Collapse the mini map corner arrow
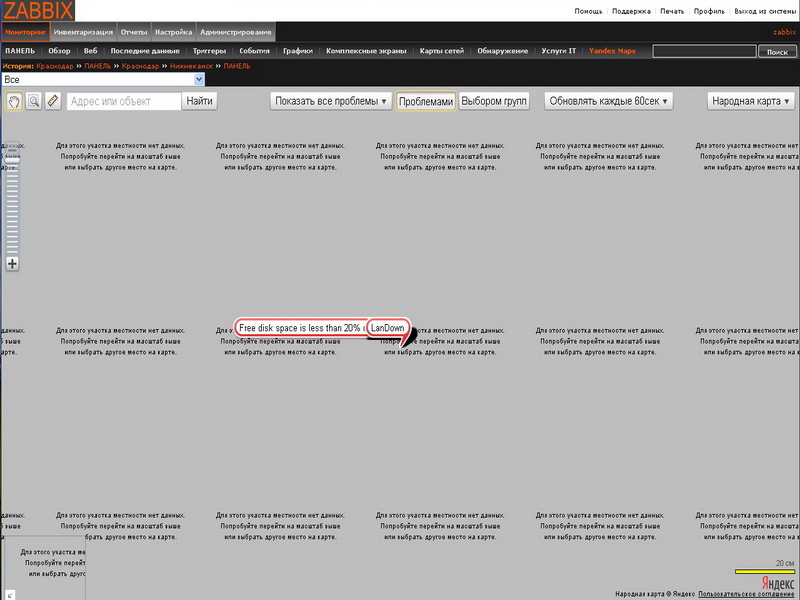 9,594
